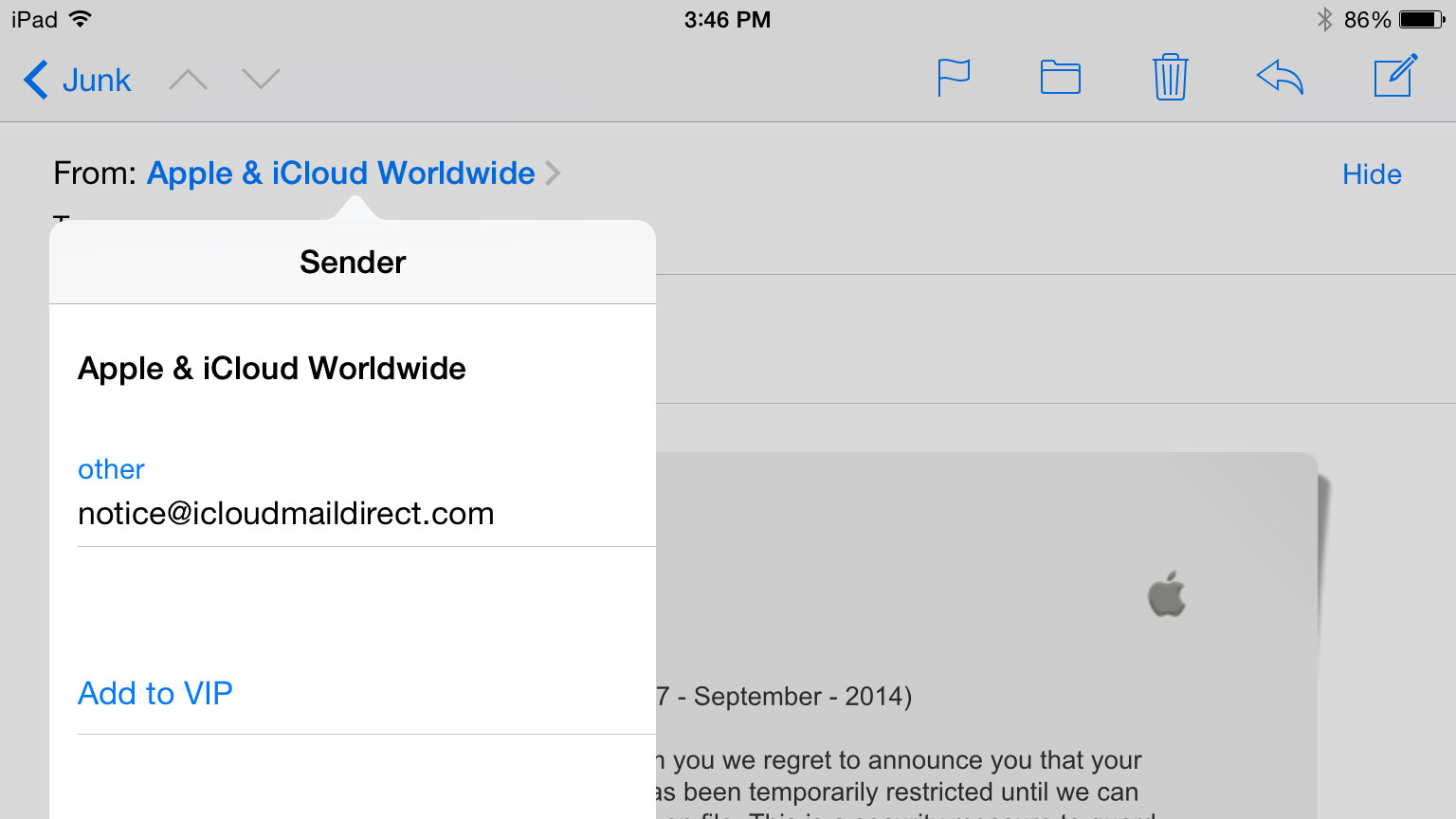Expand sender details chevron after Worldwide
1456x819 pixels.
pos(554,173)
